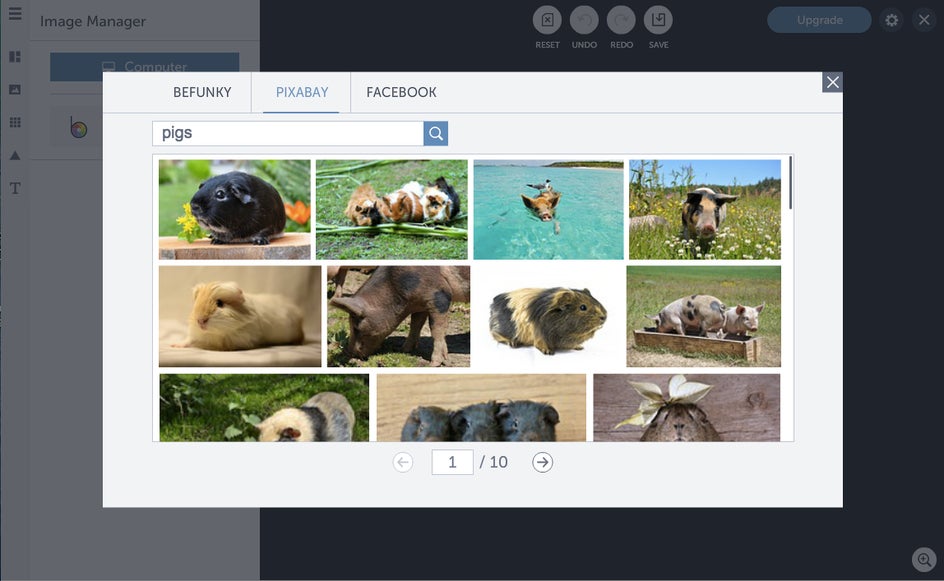Select the pig in flower meadow thumbnail
Viewport: 944px width, 581px height.
click(x=705, y=210)
